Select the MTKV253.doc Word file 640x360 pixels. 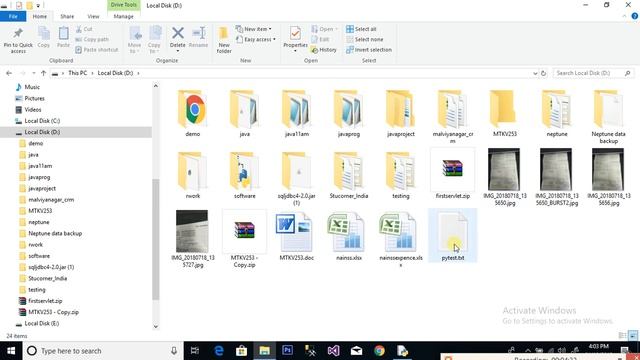[x=296, y=237]
